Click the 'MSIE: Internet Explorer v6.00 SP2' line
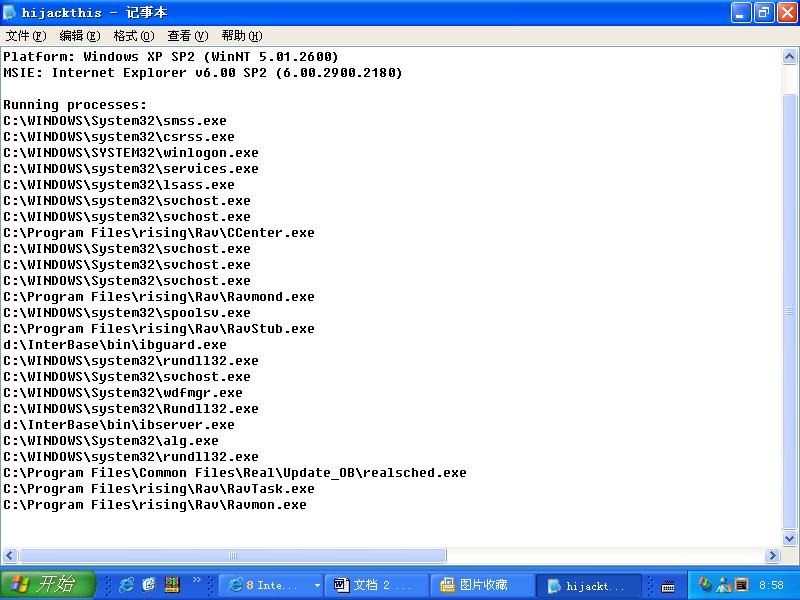 click(203, 72)
